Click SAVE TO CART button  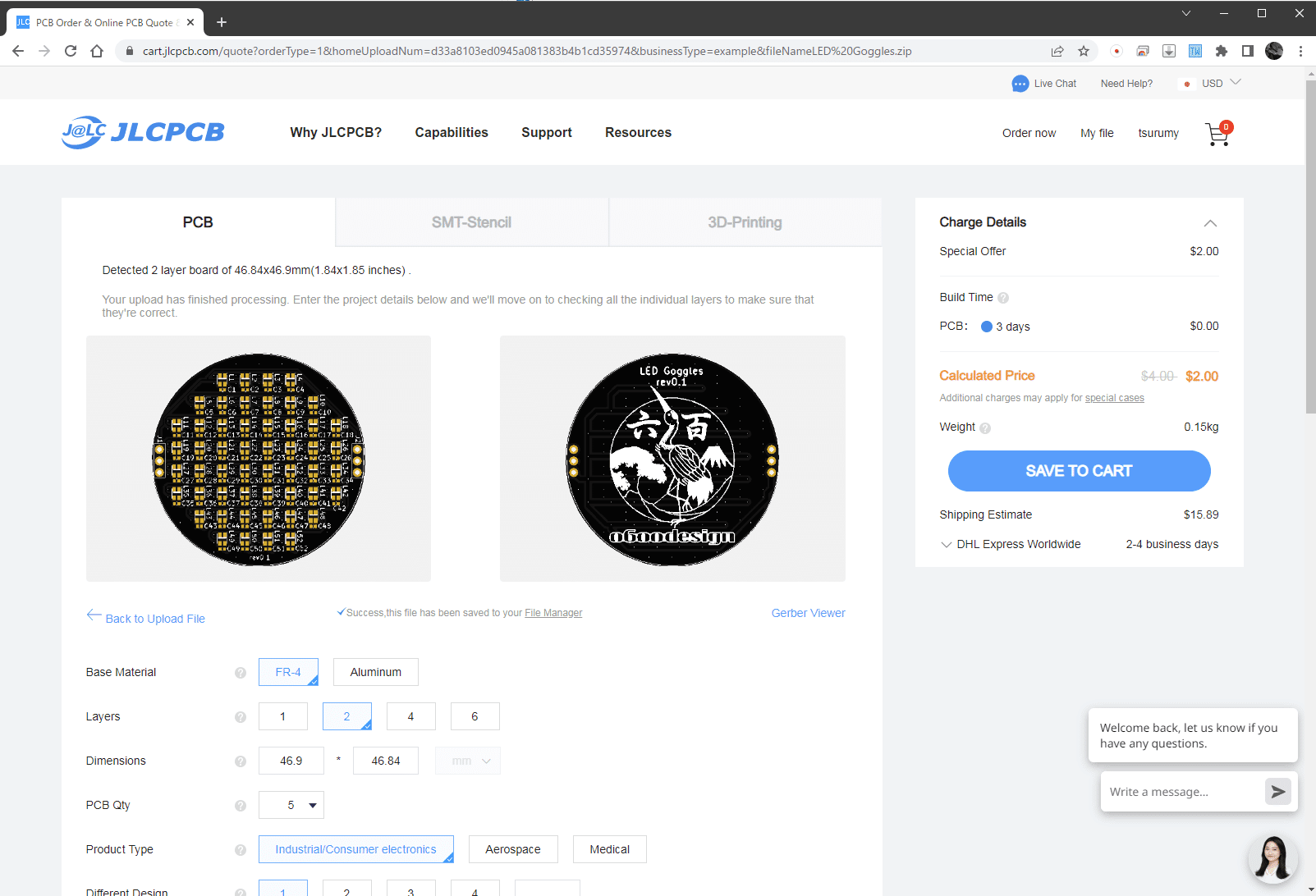(x=1079, y=471)
